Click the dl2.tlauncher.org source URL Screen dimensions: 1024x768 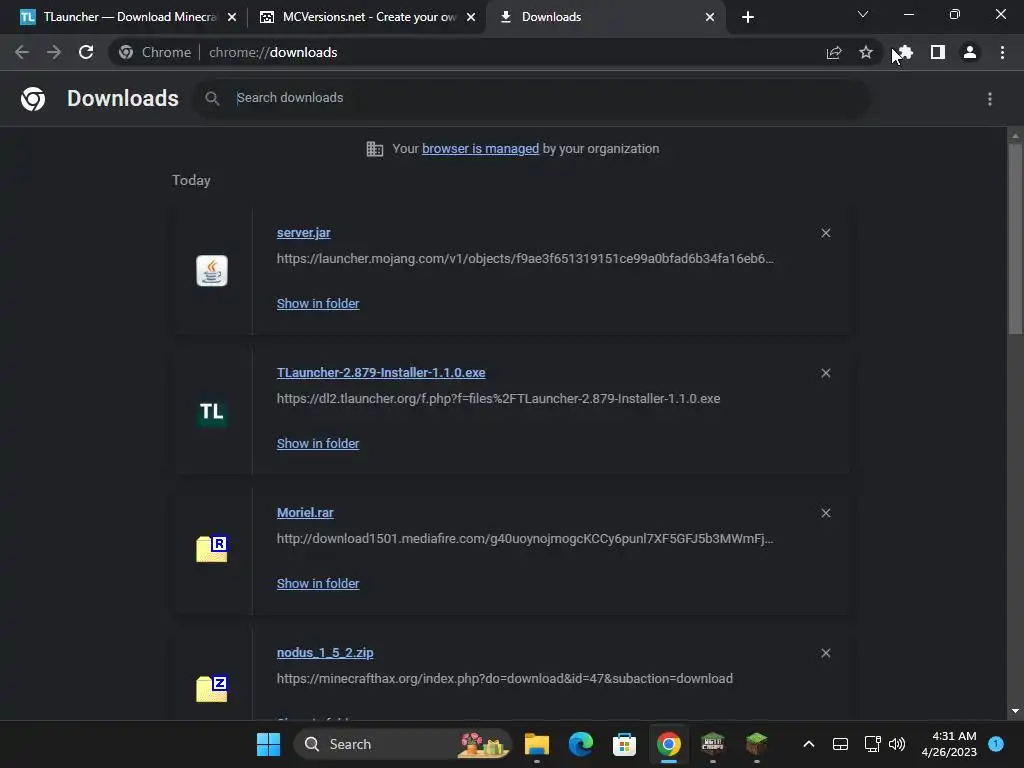pyautogui.click(x=498, y=398)
